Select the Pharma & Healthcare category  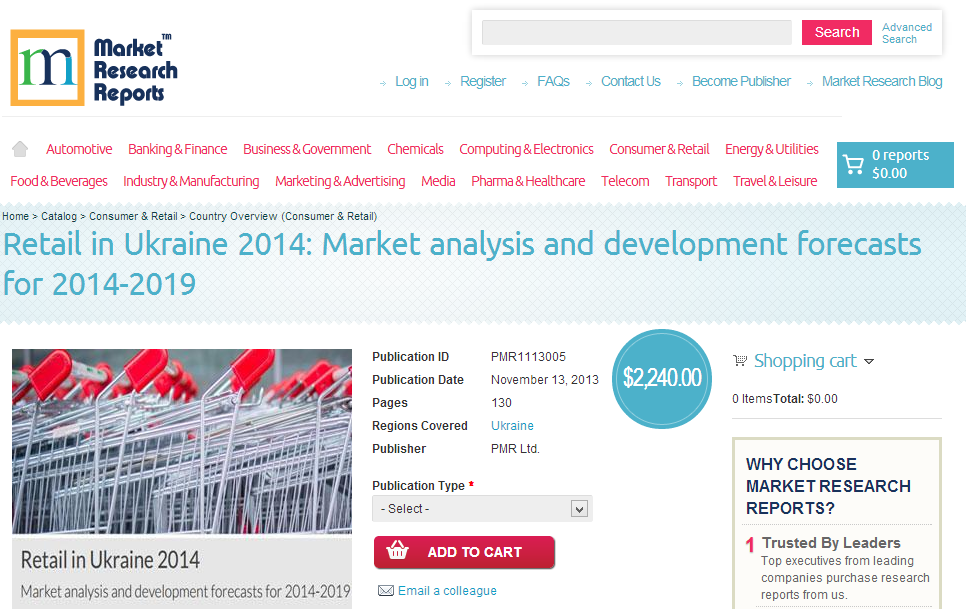528,181
